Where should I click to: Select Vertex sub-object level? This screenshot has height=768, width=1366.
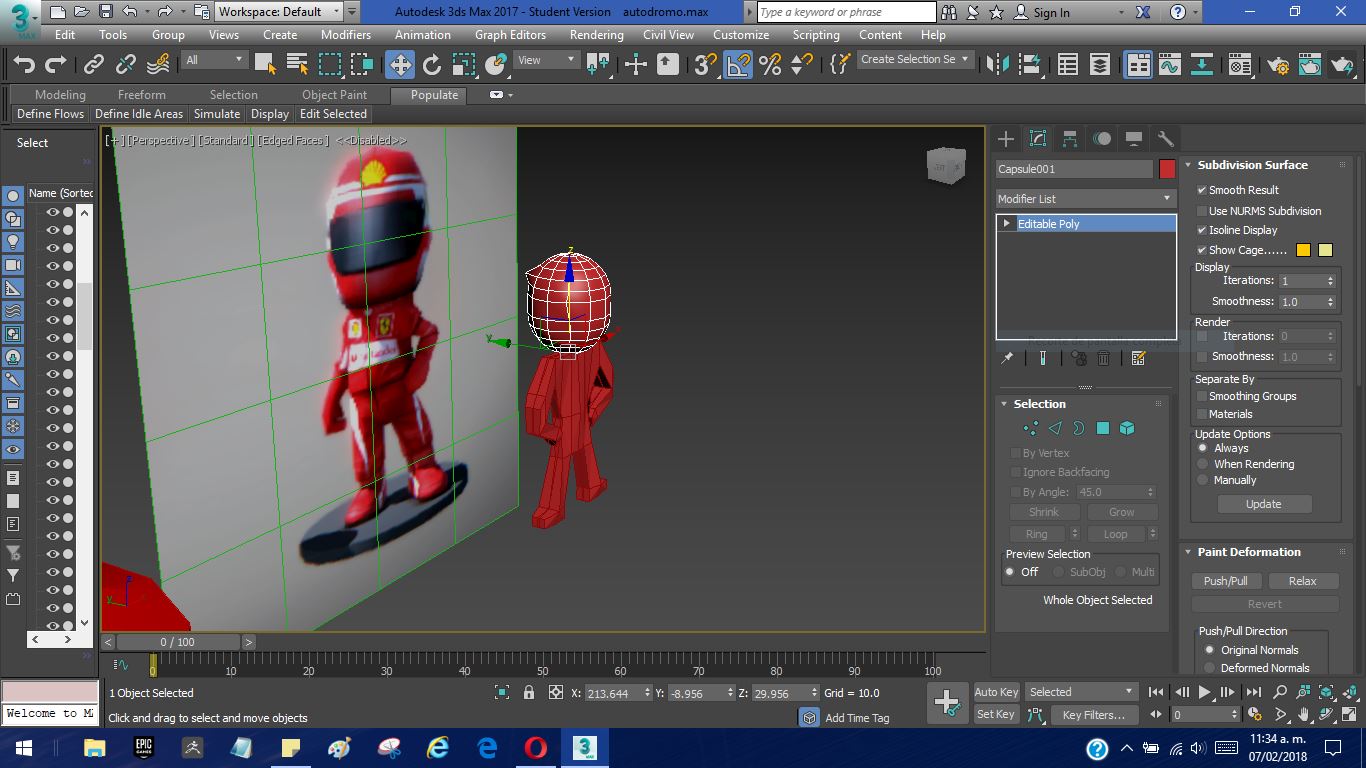1031,428
